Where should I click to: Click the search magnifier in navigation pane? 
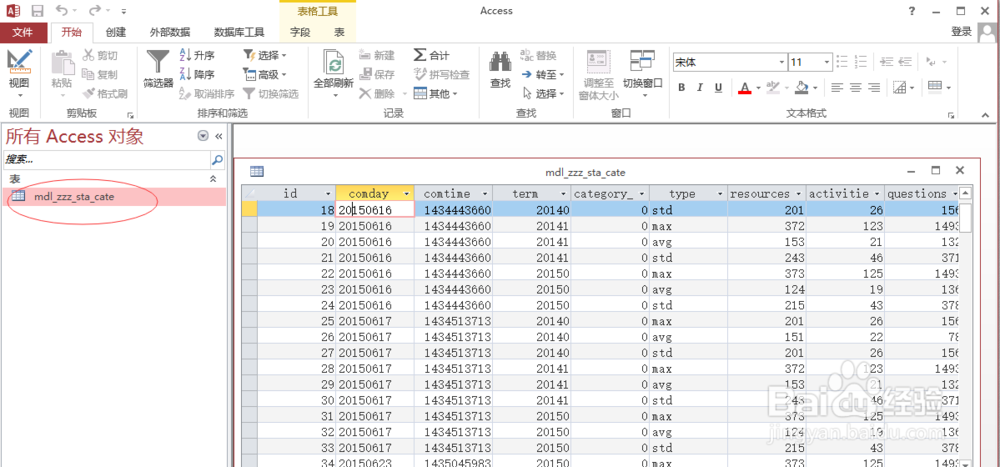[x=217, y=159]
